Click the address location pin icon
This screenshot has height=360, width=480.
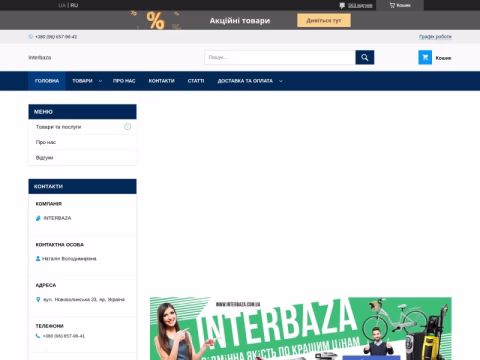tap(38, 299)
